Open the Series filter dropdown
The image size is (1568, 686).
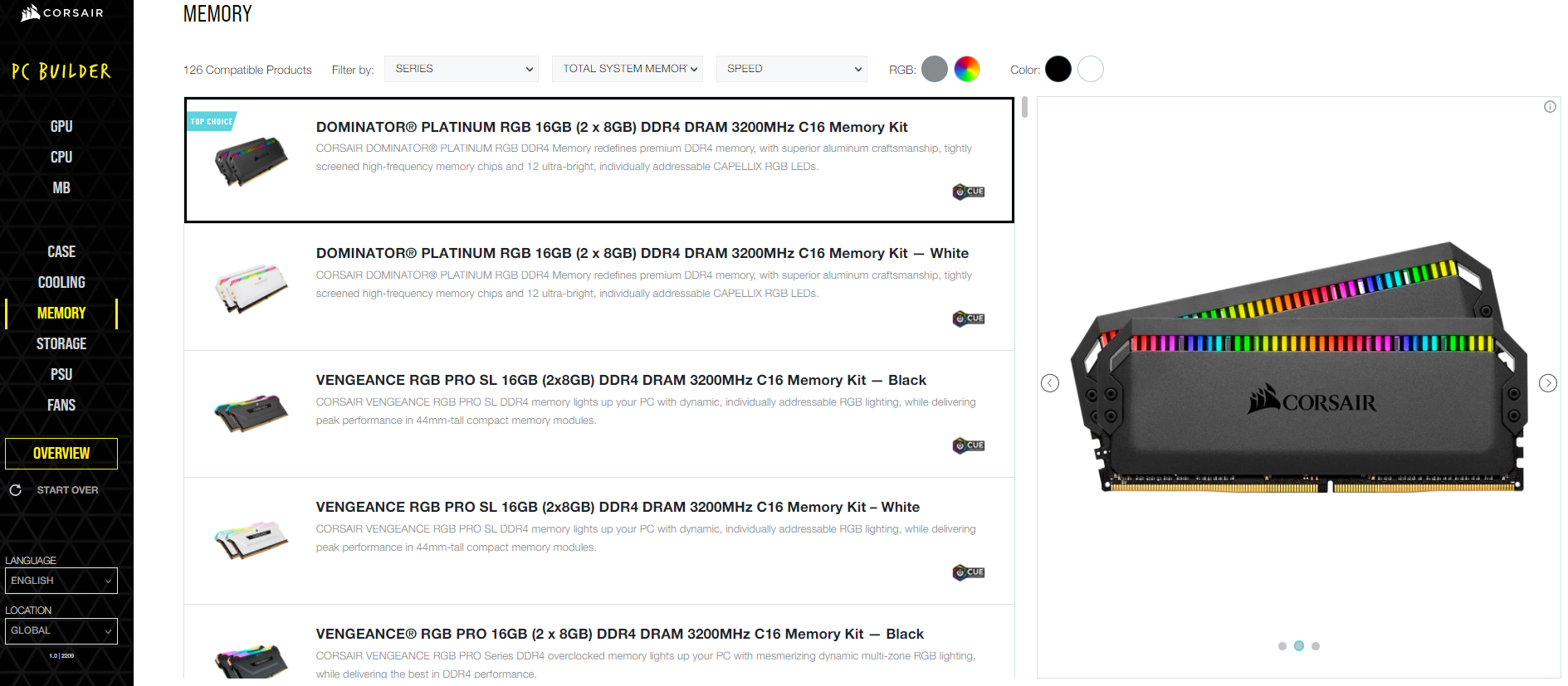(462, 69)
